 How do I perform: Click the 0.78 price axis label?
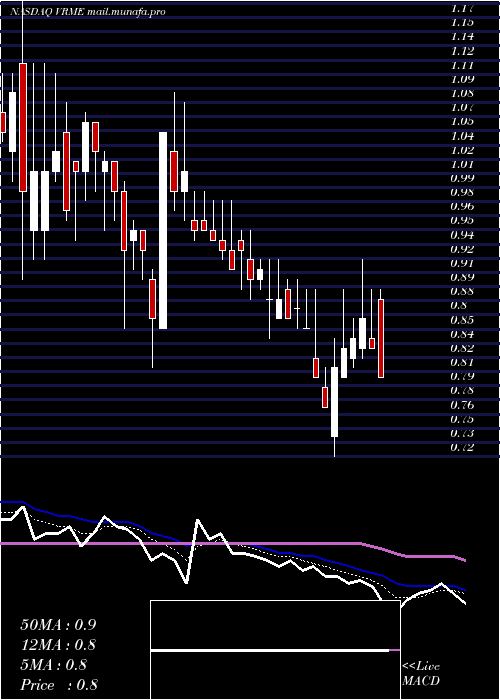(462, 391)
